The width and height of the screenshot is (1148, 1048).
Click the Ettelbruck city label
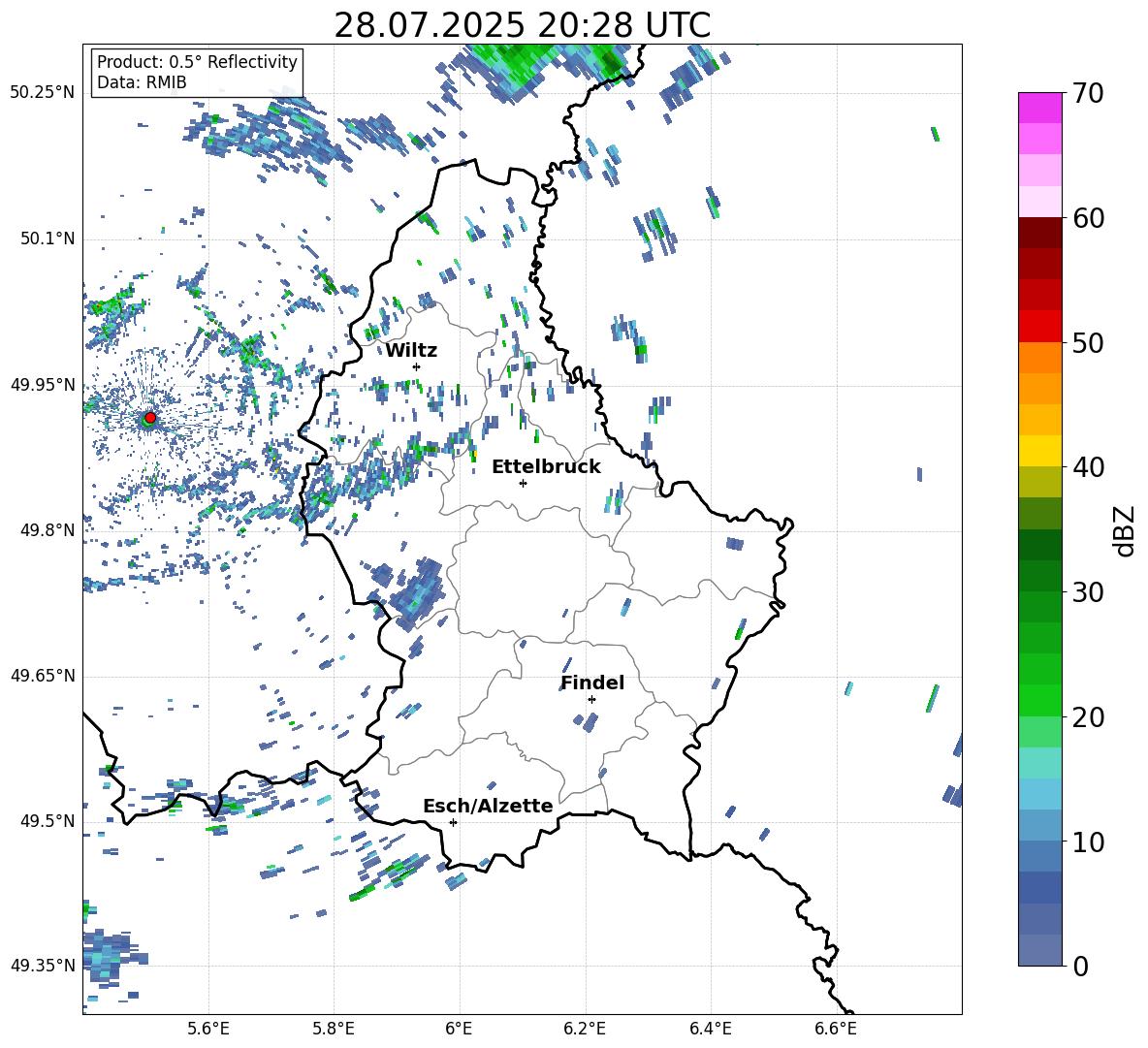tap(546, 467)
